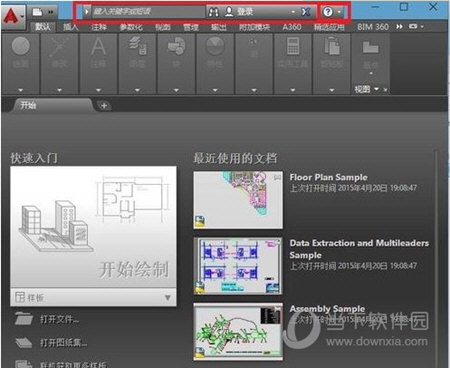Click the 开始绘制 start drawing tile
This screenshot has width=450, height=368.
93,227
